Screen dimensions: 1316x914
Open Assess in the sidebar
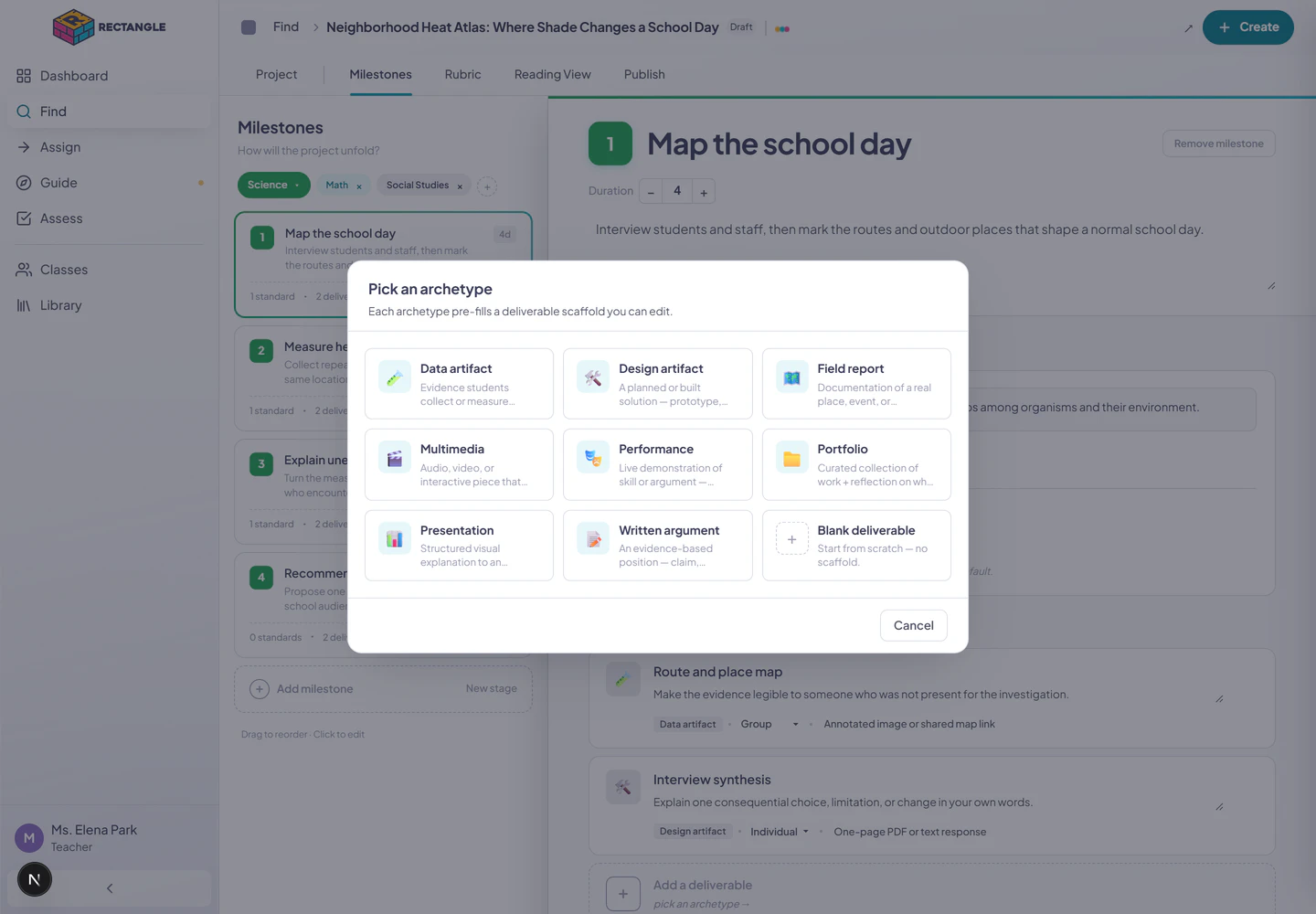coord(110,218)
